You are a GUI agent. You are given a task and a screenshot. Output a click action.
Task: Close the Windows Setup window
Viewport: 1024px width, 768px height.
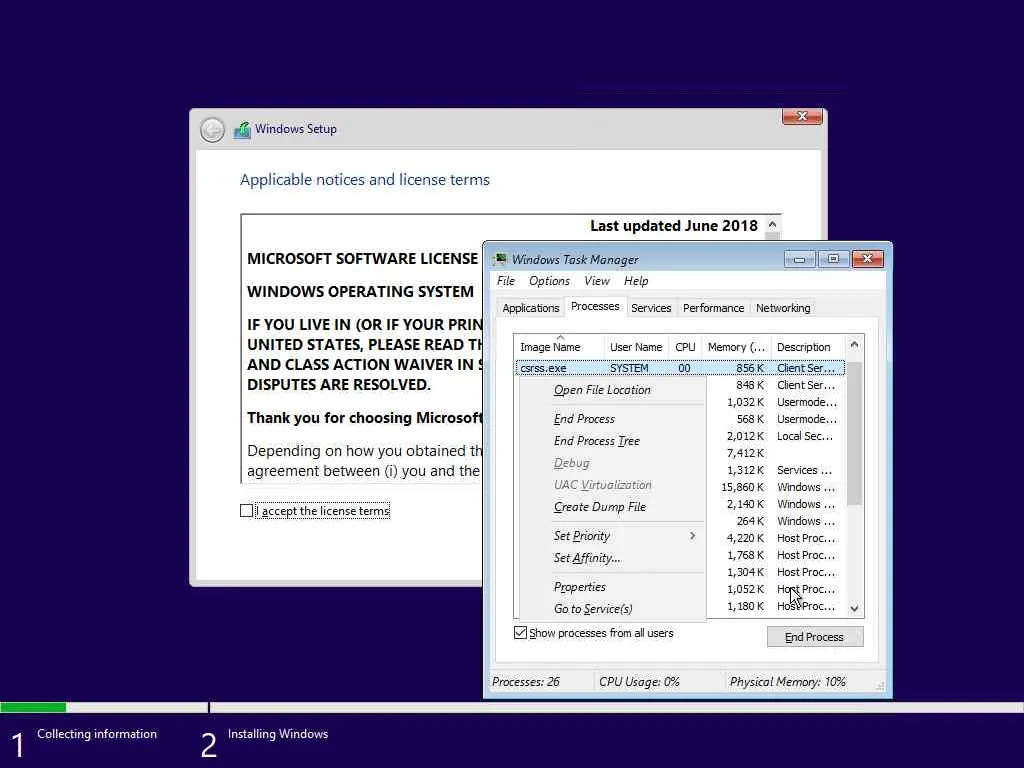(802, 116)
